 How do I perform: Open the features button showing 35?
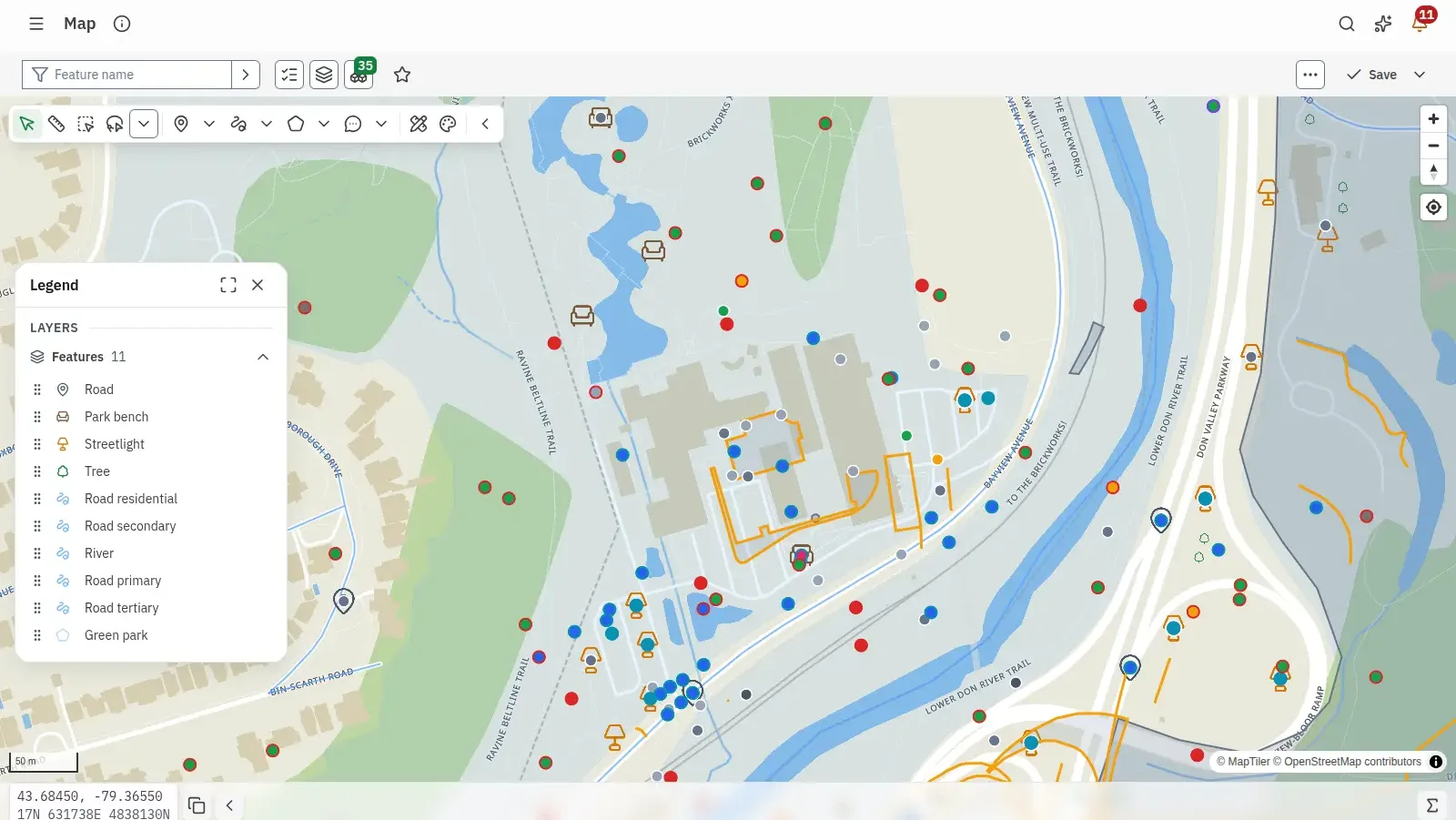(x=359, y=75)
